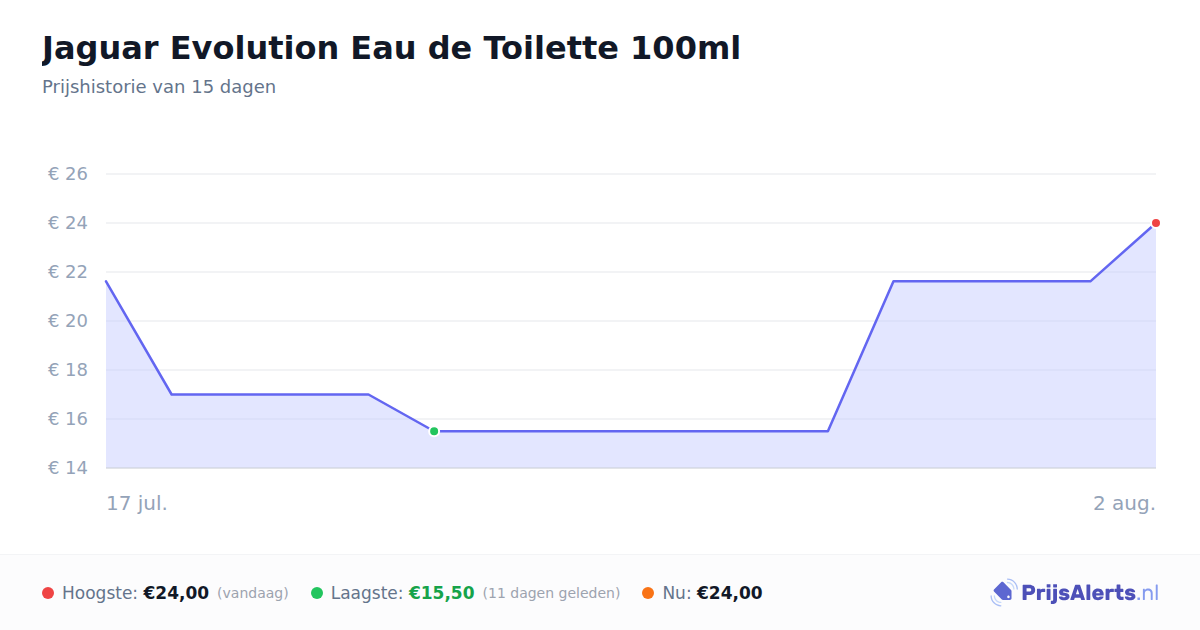Click the Prijshistorie van 15 dagen subtitle
Image resolution: width=1200 pixels, height=630 pixels.
[159, 87]
